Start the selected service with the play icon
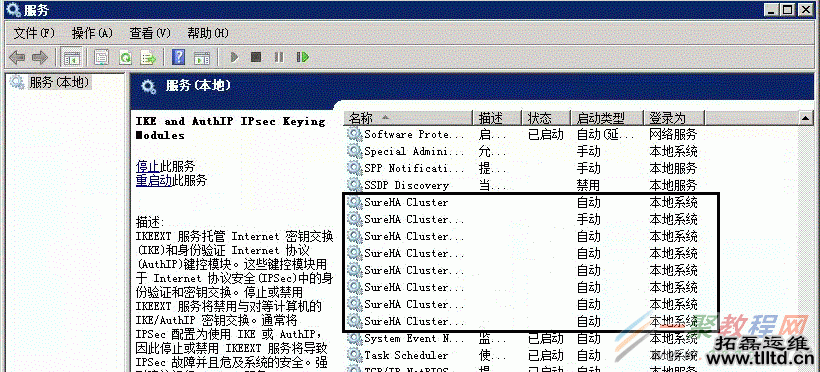The width and height of the screenshot is (820, 372). (x=235, y=57)
